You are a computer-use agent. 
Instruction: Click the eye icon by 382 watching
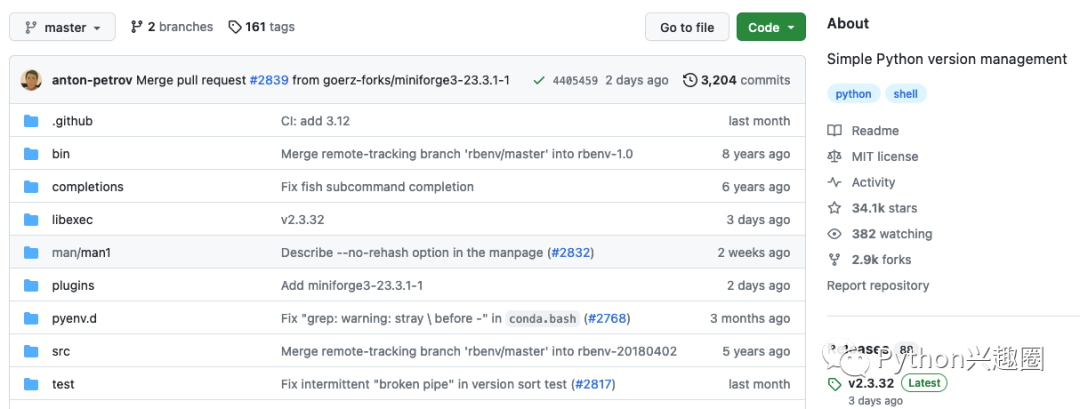click(835, 234)
